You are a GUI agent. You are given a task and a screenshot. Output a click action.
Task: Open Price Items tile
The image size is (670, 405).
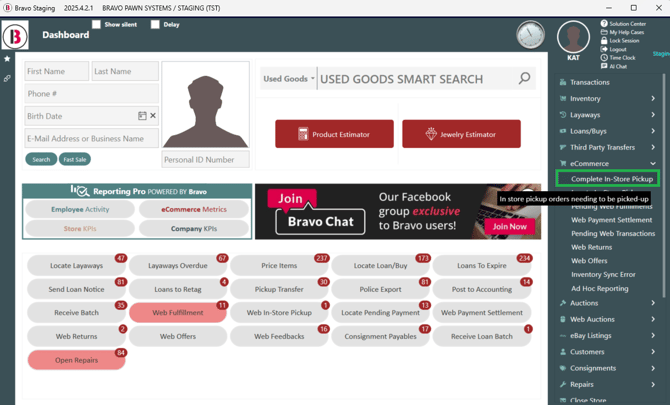click(x=279, y=266)
